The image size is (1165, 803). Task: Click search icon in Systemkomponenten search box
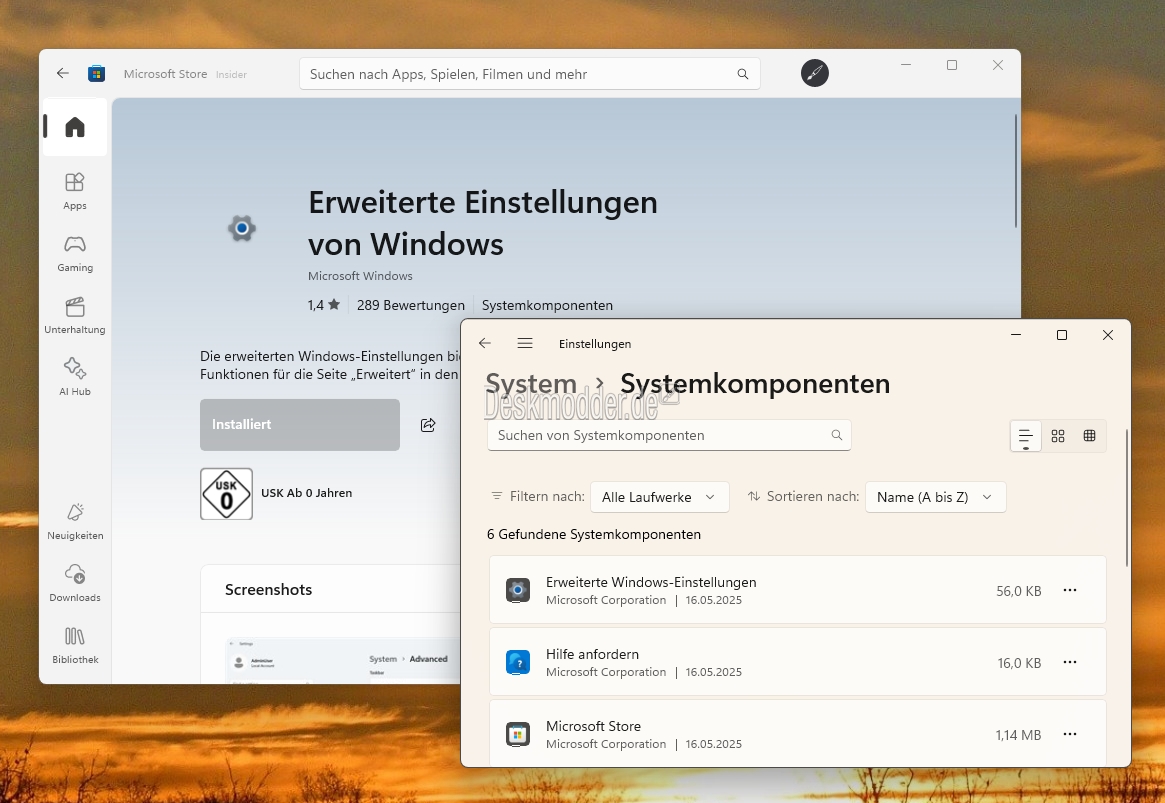point(837,435)
